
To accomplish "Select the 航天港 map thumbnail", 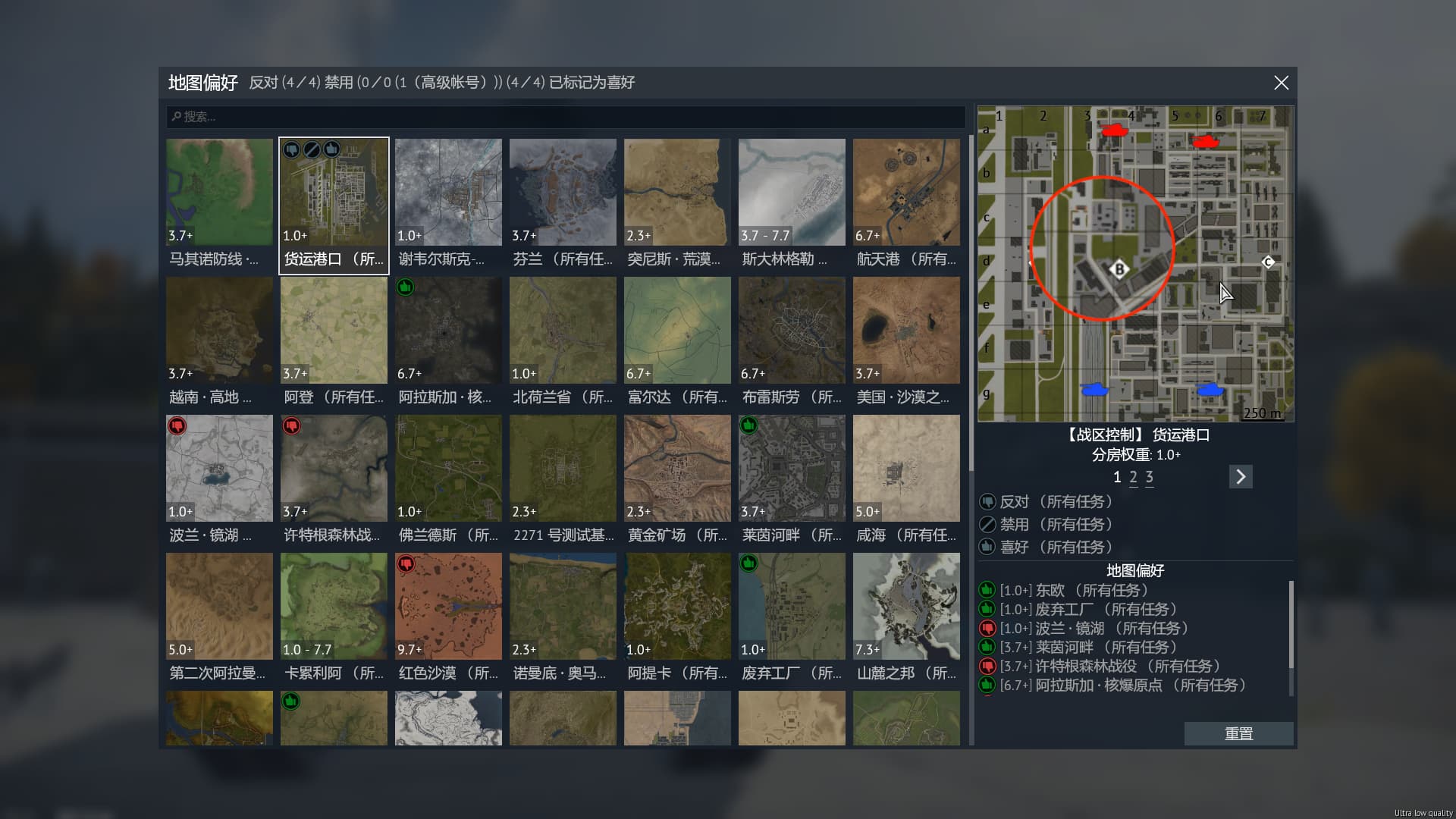I will pos(906,193).
